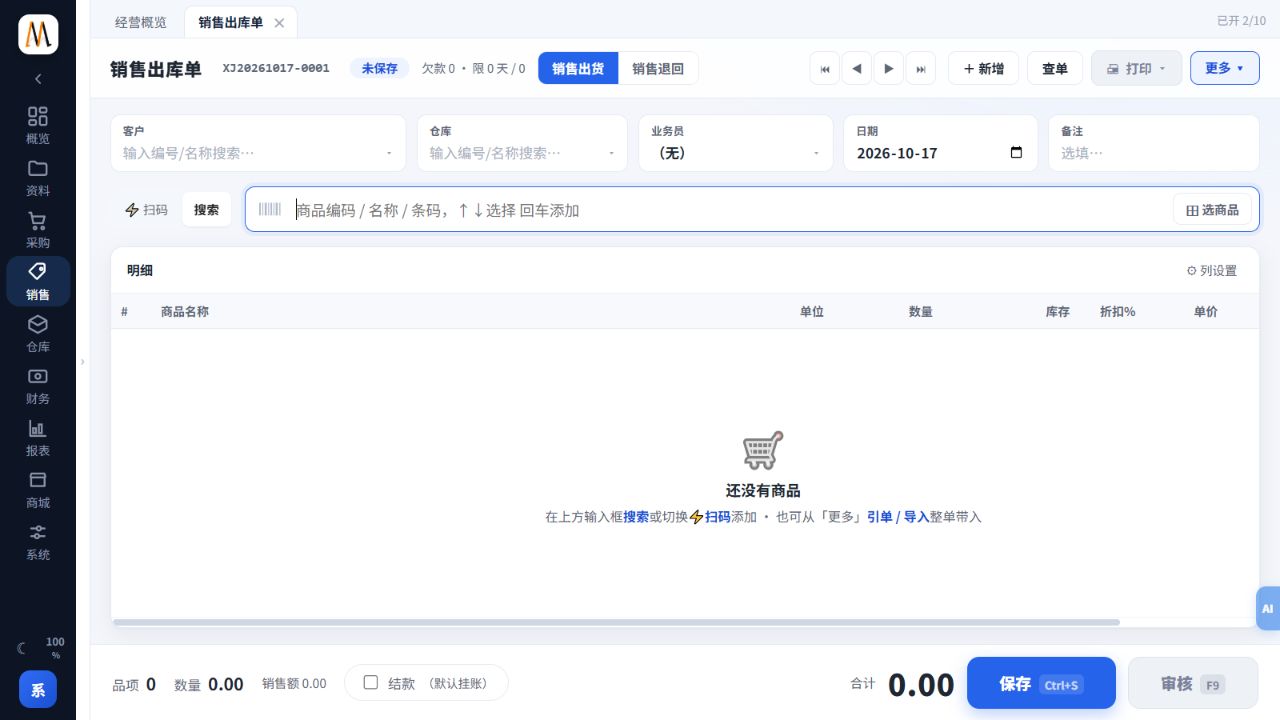Image resolution: width=1280 pixels, height=720 pixels.
Task: Open the AI assistant side tab
Action: (x=1268, y=608)
